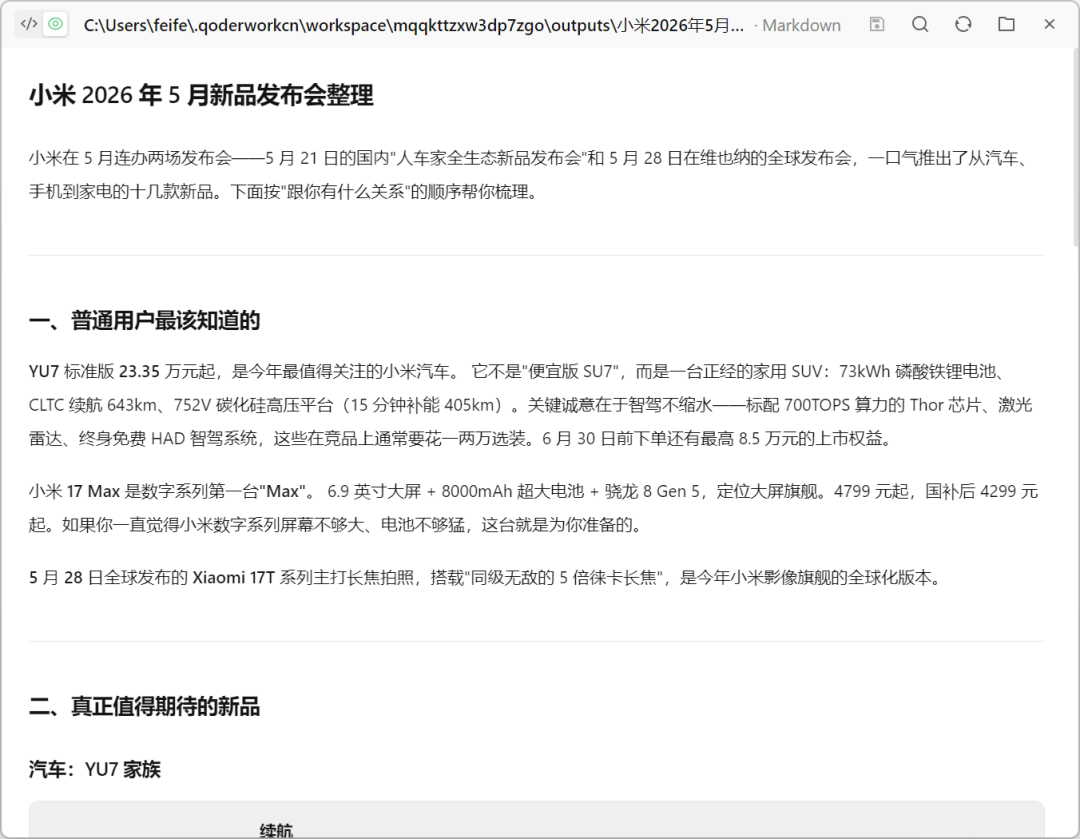Click intro paragraph starting 小米在 5 月连办两场发布会
1080x839 pixels.
[529, 175]
